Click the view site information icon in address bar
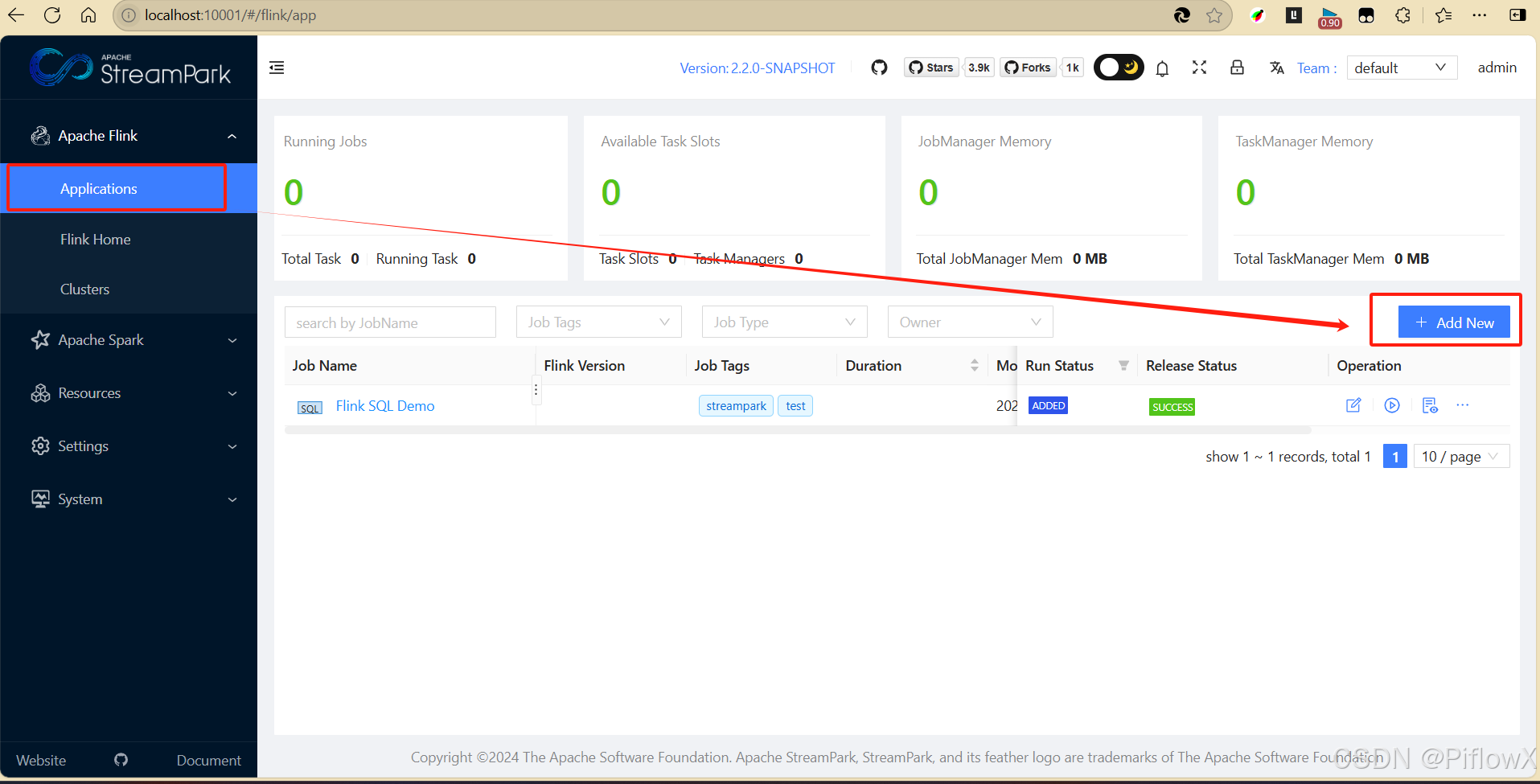The width and height of the screenshot is (1540, 784). tap(129, 15)
